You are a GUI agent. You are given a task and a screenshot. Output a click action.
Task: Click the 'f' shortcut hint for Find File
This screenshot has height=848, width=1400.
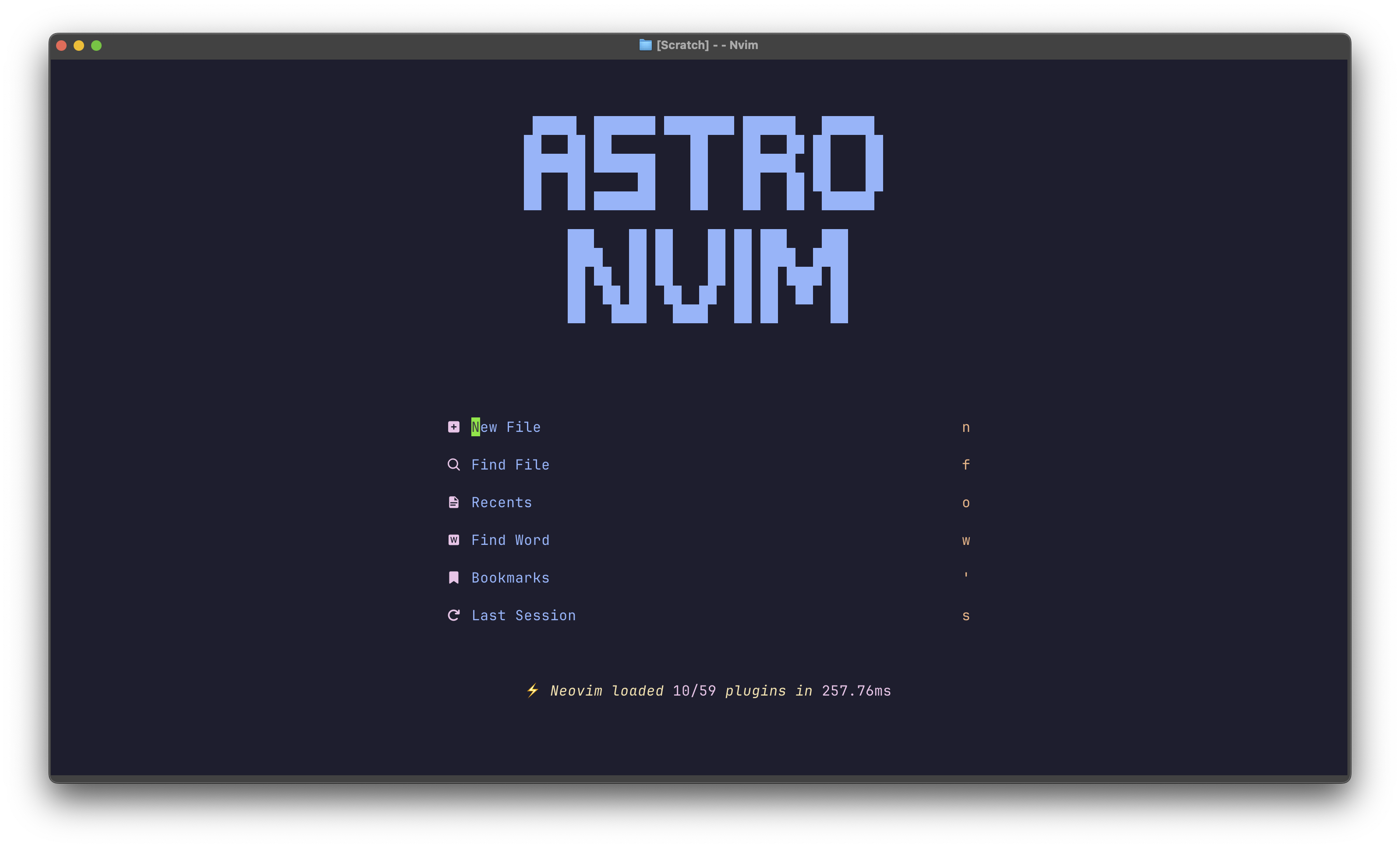coord(965,464)
